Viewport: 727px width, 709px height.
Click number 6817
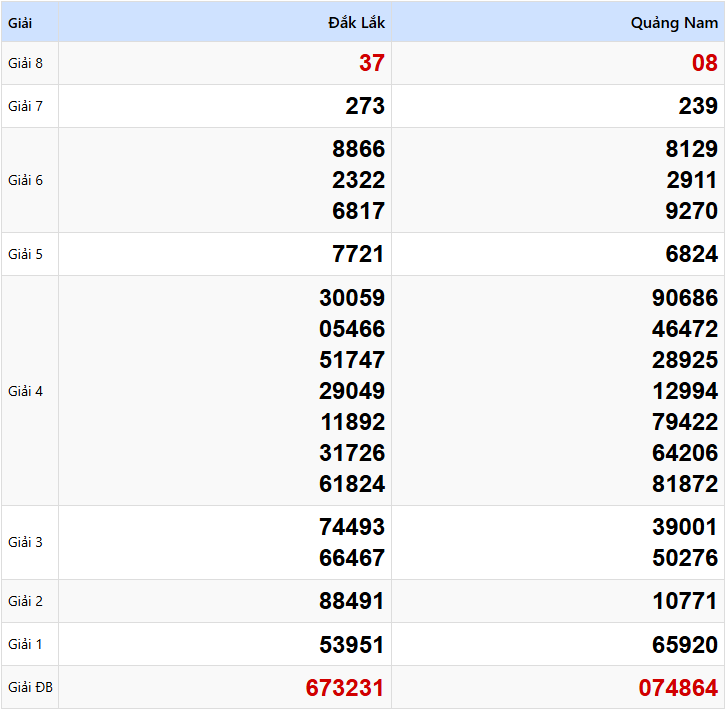(358, 211)
